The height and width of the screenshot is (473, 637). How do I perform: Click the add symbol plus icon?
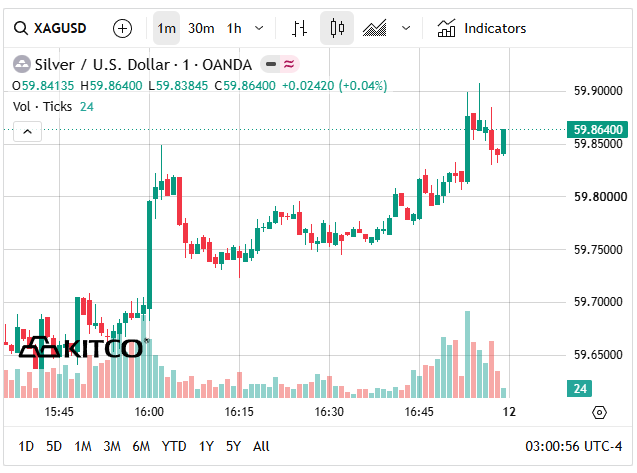pyautogui.click(x=122, y=28)
